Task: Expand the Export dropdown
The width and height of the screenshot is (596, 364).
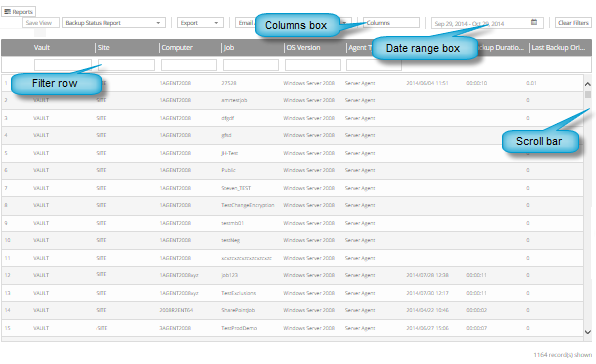Action: coord(200,23)
